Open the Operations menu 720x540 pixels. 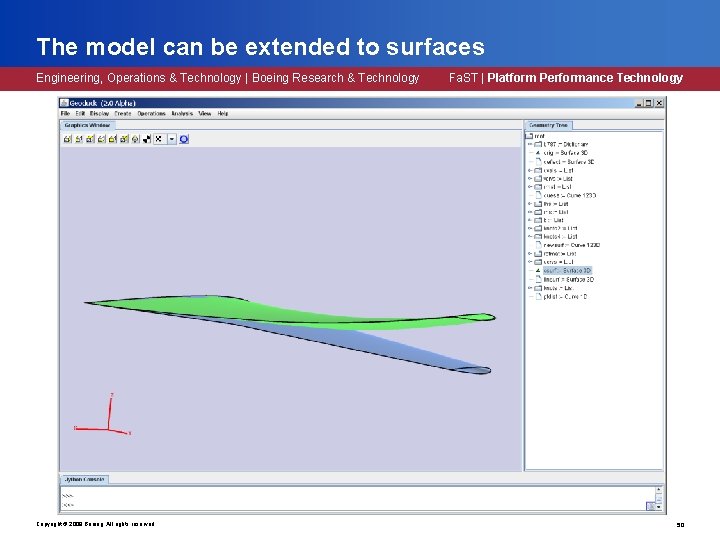click(151, 113)
